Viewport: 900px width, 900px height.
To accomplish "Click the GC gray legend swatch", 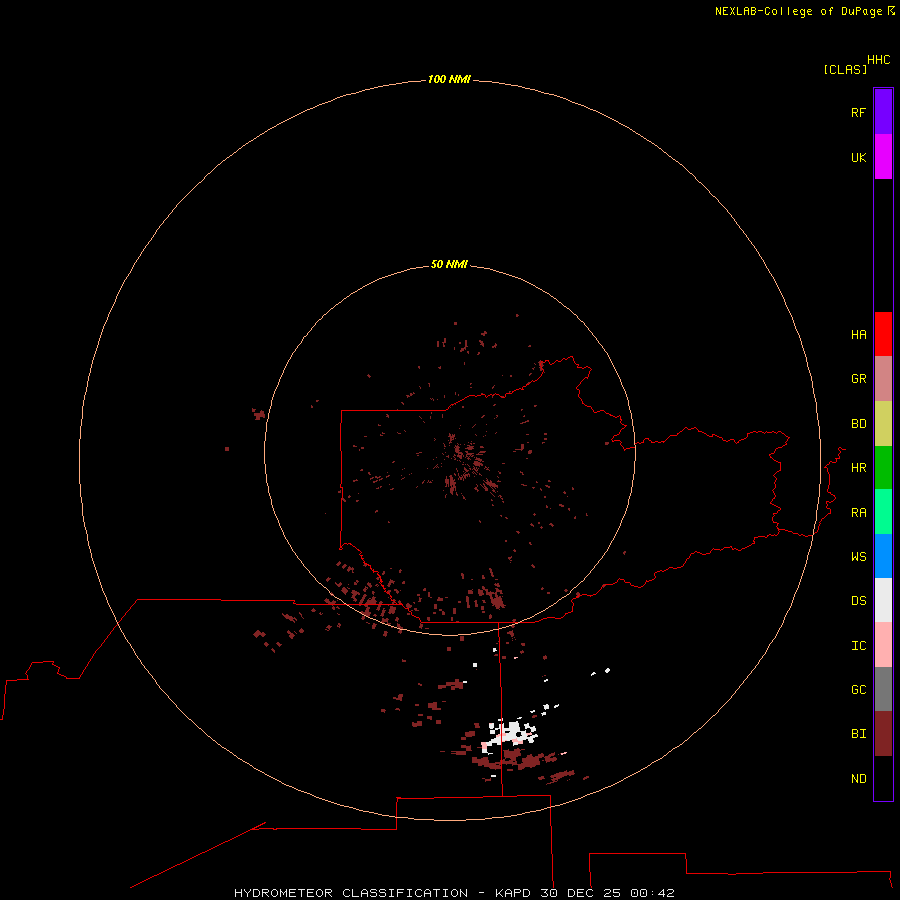I will point(883,689).
